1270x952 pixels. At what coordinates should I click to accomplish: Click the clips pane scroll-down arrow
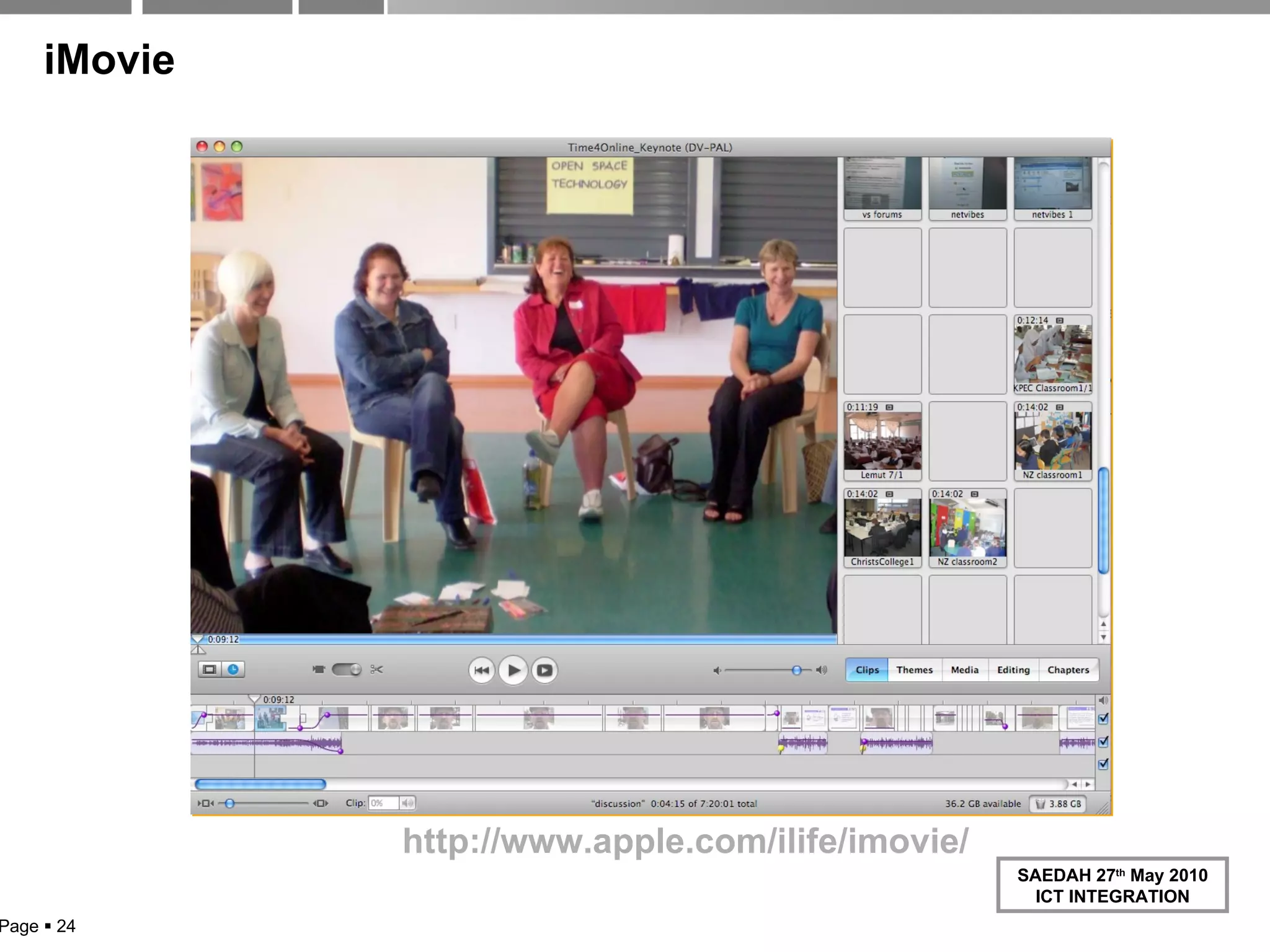pos(1103,637)
